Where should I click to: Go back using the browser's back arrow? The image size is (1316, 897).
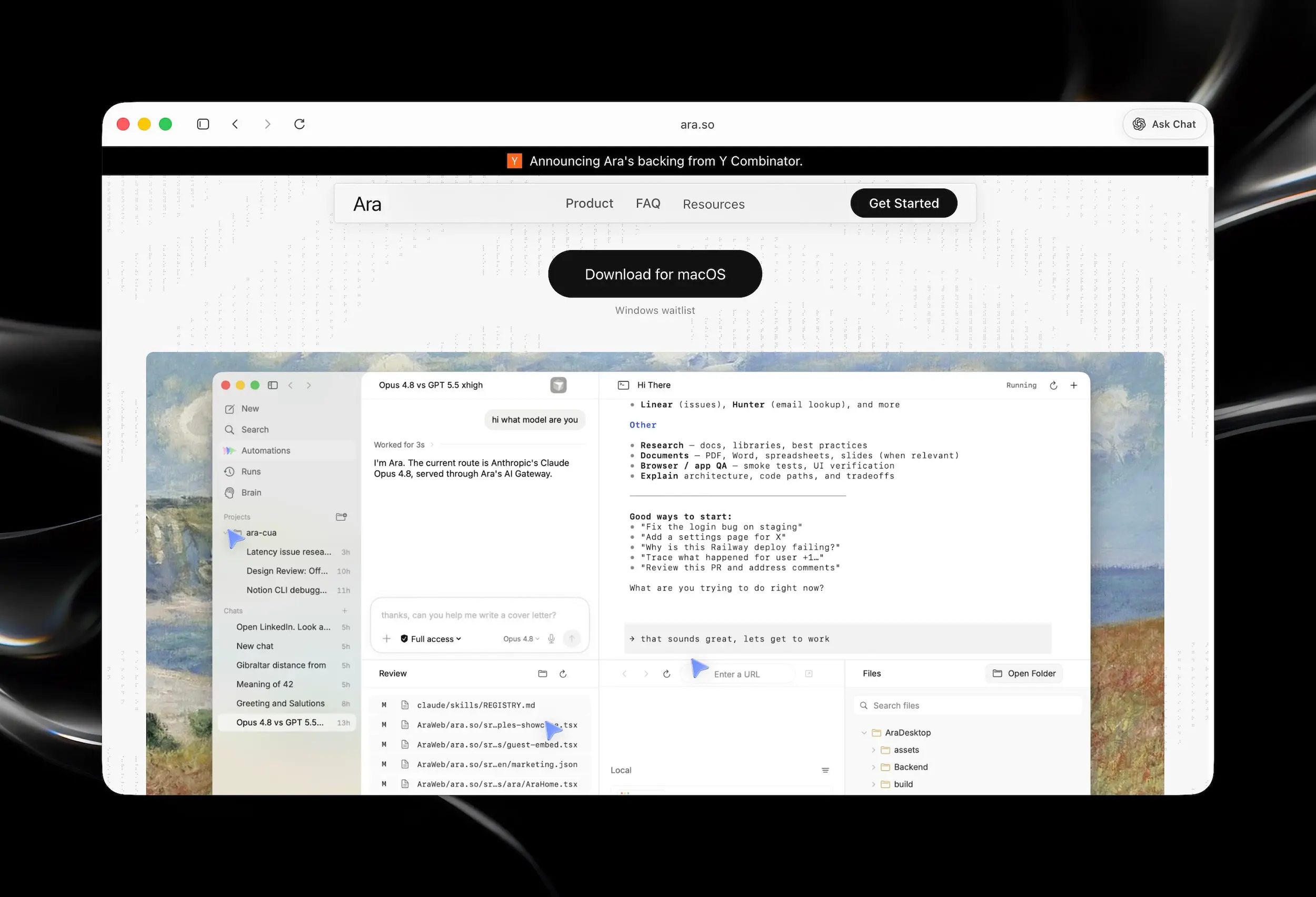pyautogui.click(x=235, y=124)
